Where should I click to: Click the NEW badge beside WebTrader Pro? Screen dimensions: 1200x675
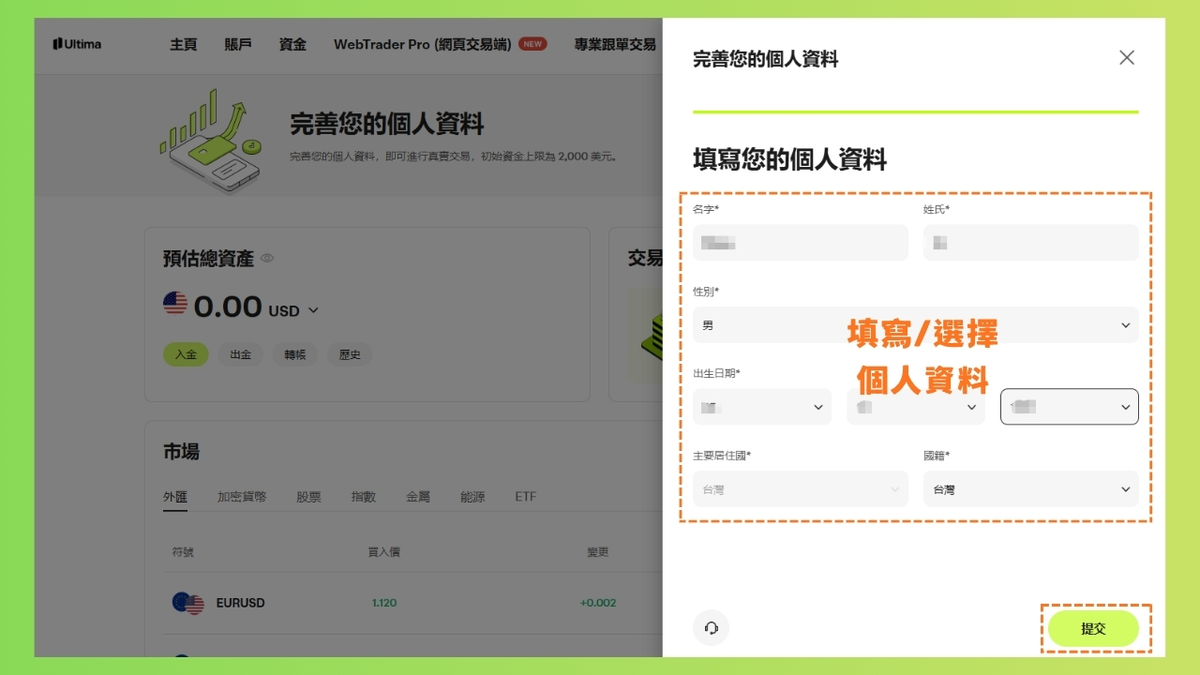coord(533,44)
